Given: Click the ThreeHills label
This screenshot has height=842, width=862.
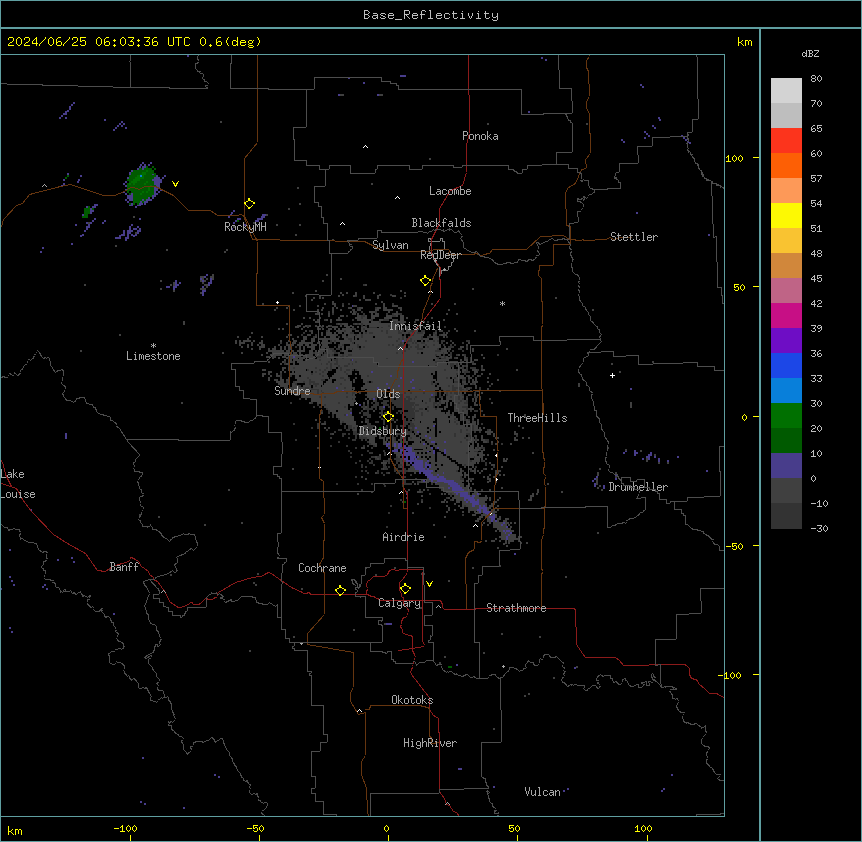Looking at the screenshot, I should (537, 418).
